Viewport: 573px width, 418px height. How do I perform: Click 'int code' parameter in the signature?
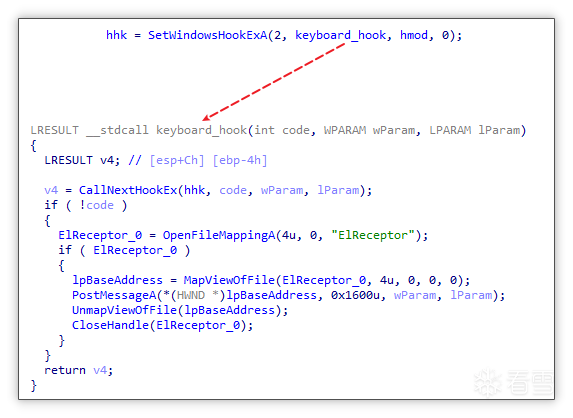282,130
